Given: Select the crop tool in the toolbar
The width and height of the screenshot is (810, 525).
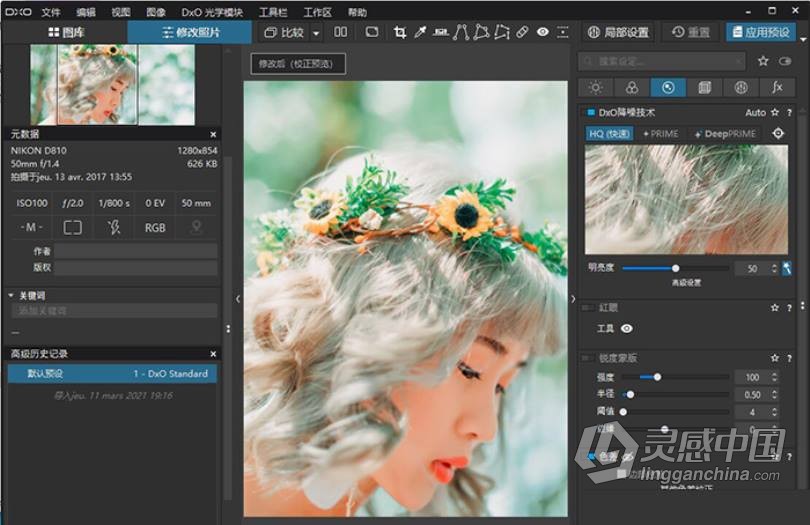Looking at the screenshot, I should tap(399, 33).
